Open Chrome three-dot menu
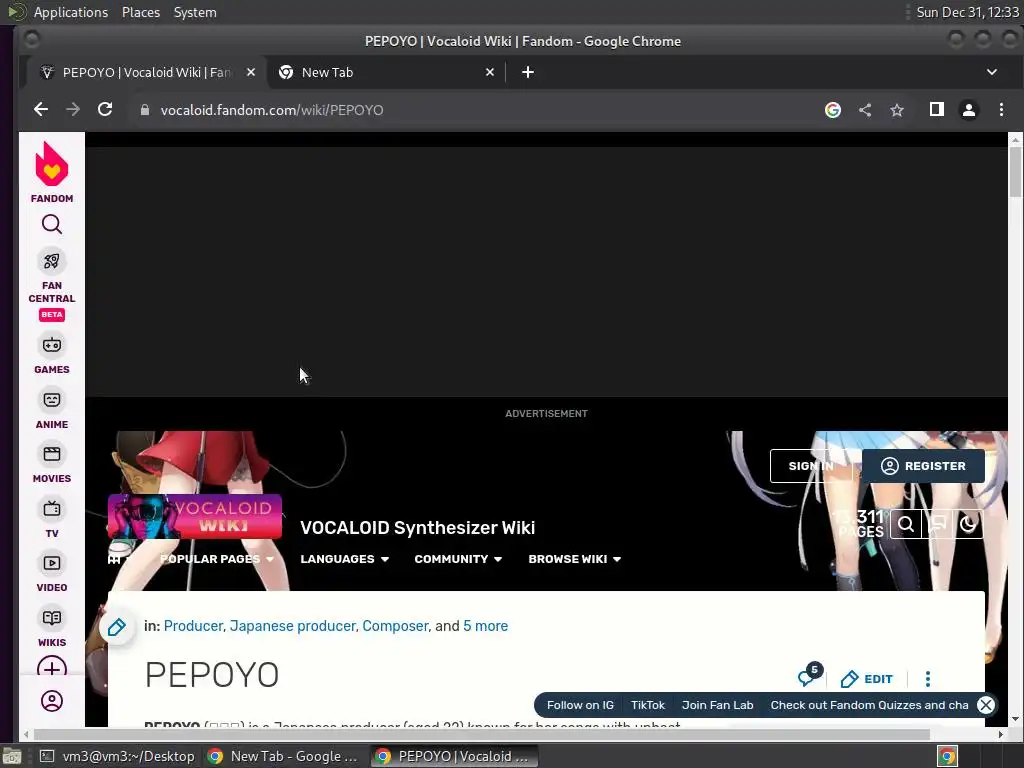The height and width of the screenshot is (768, 1024). tap(1001, 110)
